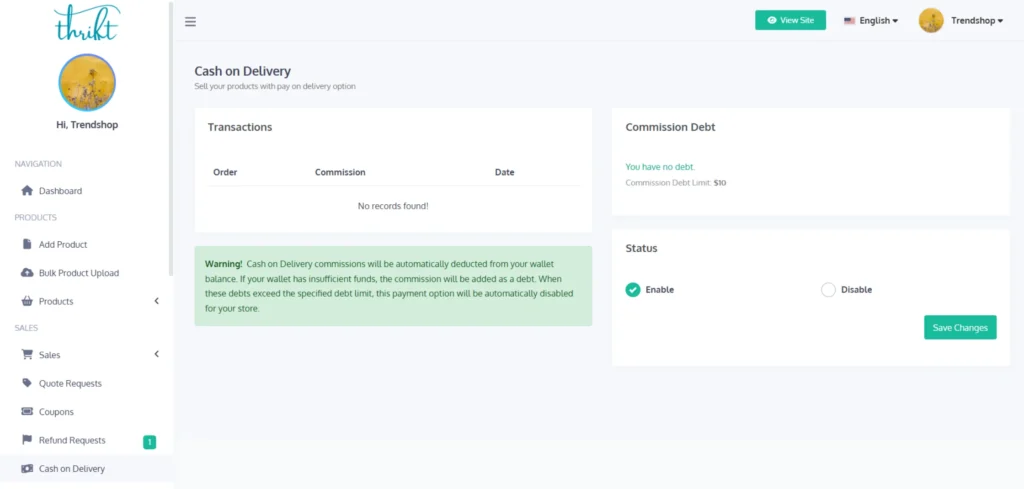Click the Add Product file icon
This screenshot has height=489, width=1024.
click(x=27, y=245)
